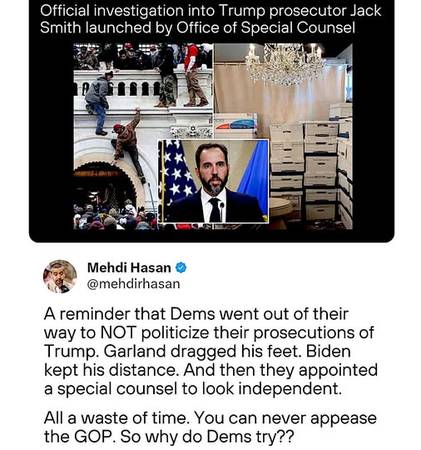Select the inset photo of suited man
421x450 pixels.
tap(213, 181)
